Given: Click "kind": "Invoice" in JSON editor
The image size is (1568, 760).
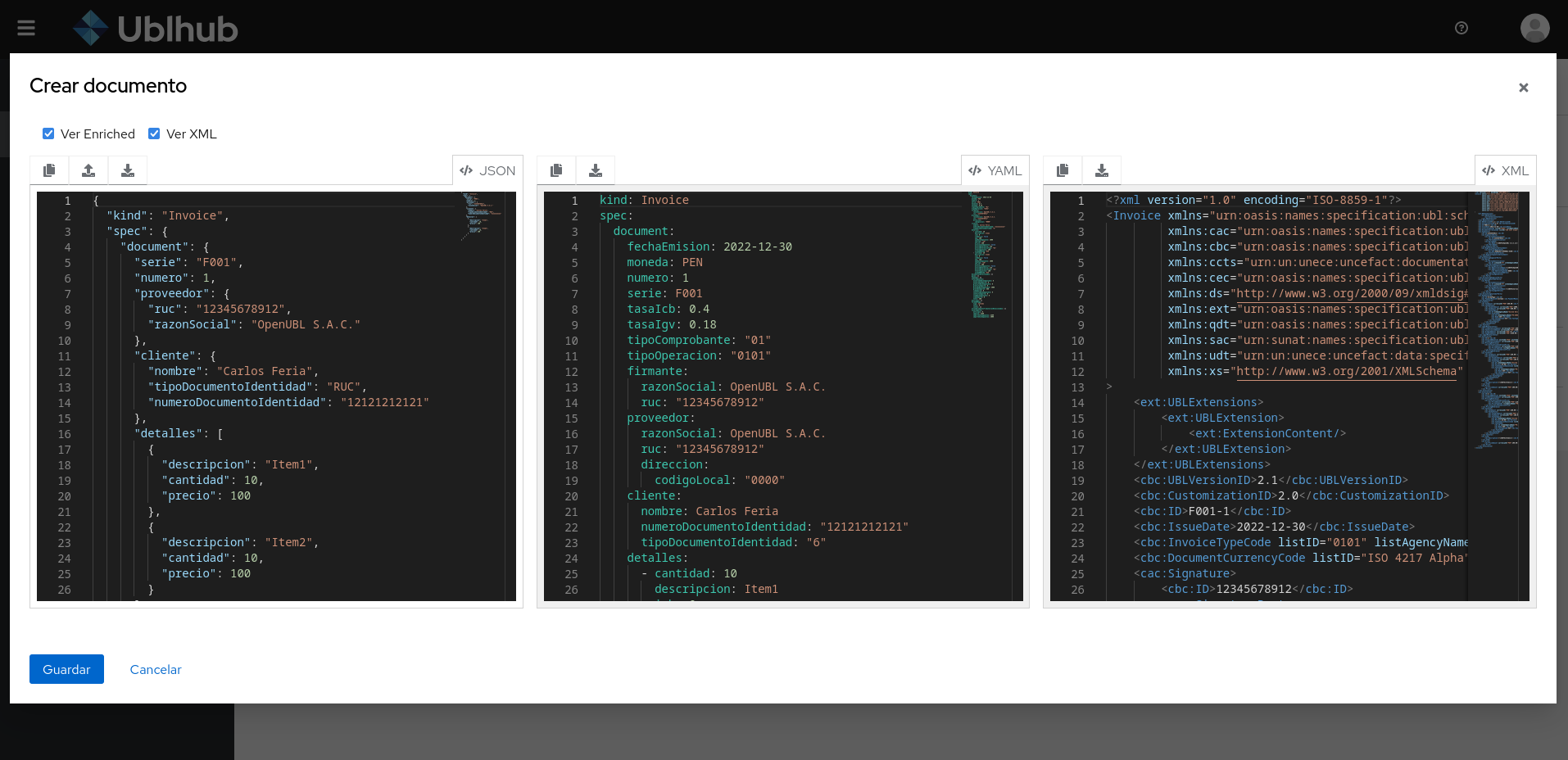Looking at the screenshot, I should pos(168,215).
